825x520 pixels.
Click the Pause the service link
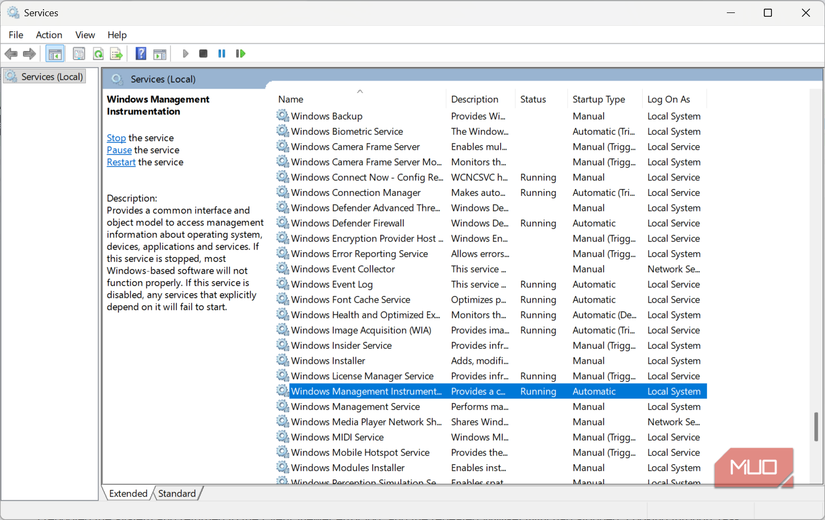(119, 150)
